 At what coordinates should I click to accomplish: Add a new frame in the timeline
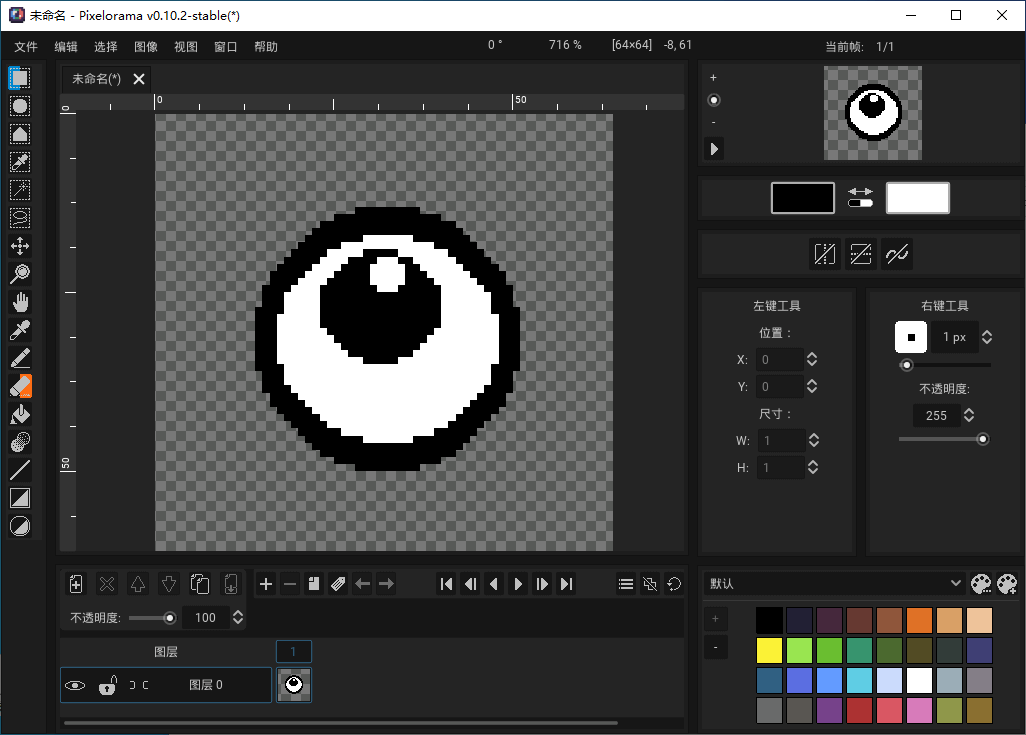click(x=265, y=583)
